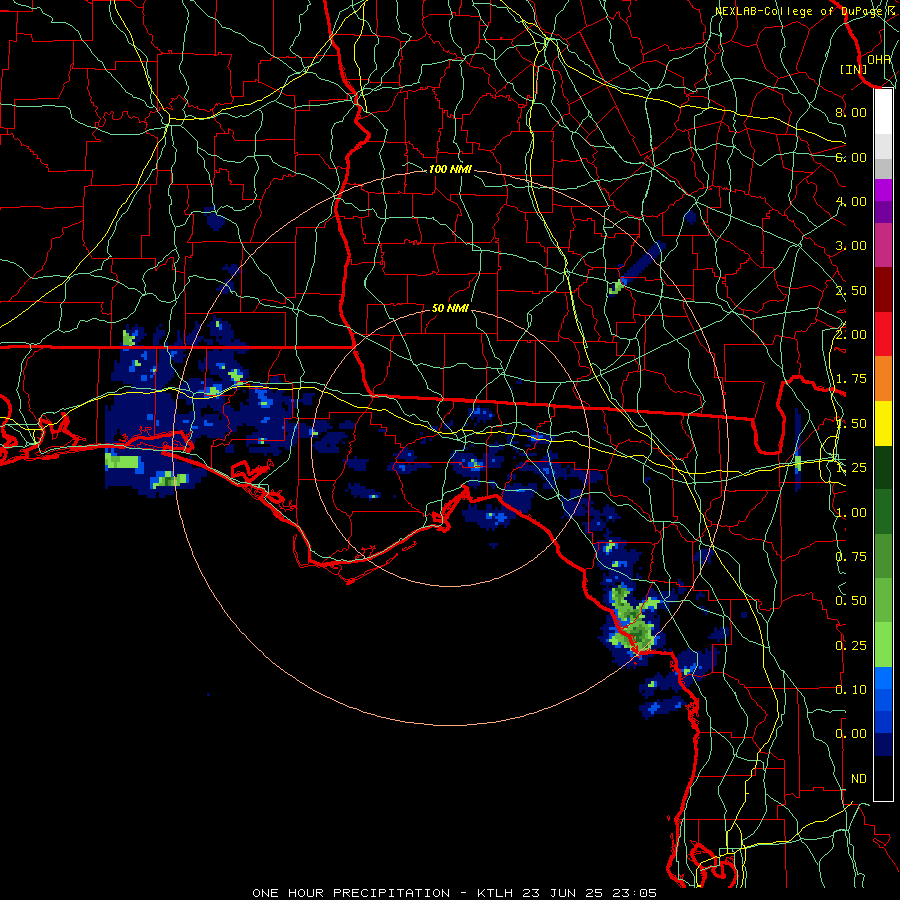Screen dimensions: 900x900
Task: Pick the bright red band beside 2.00
Action: coord(883,334)
